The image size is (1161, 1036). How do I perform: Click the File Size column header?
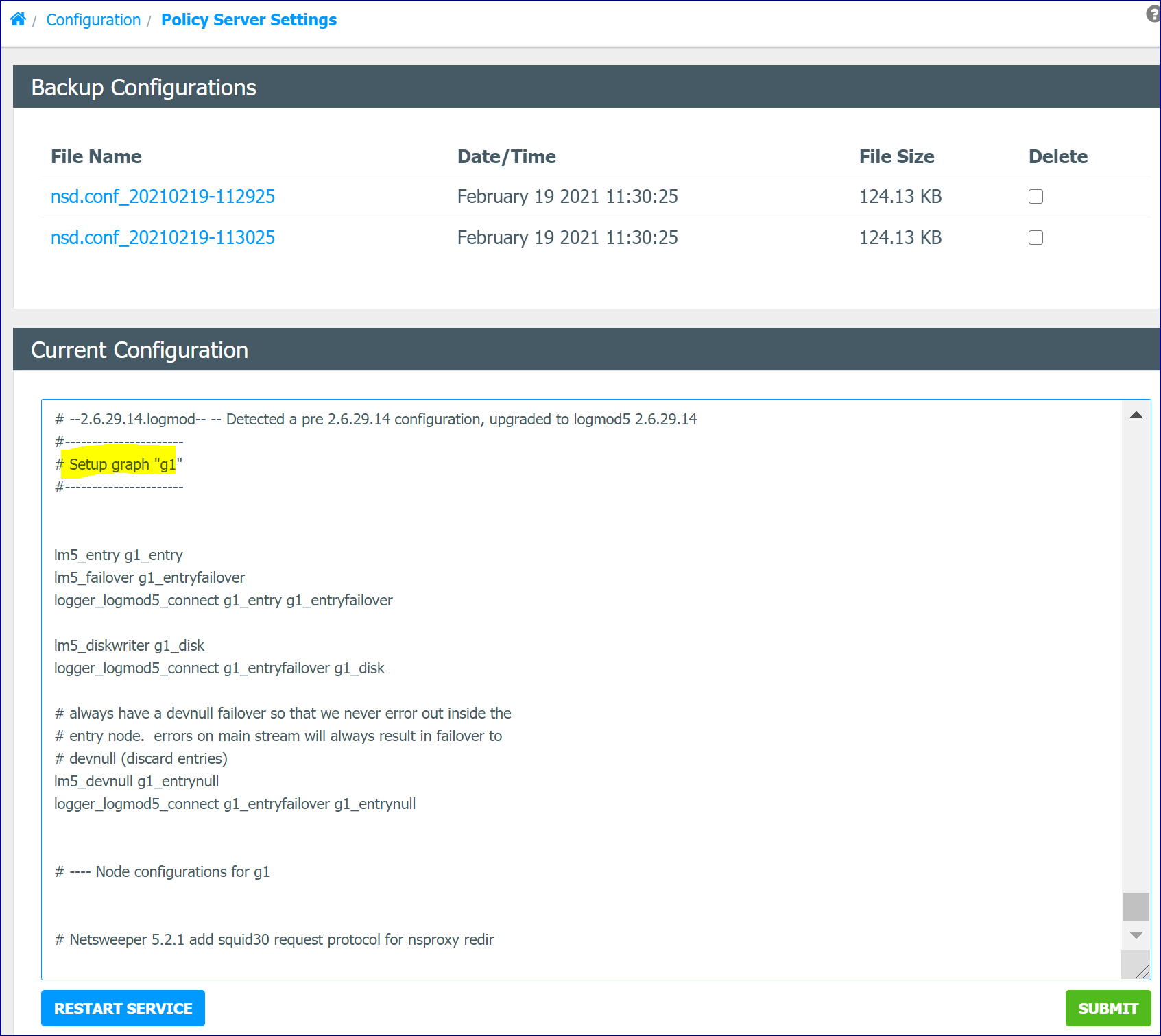tap(897, 157)
